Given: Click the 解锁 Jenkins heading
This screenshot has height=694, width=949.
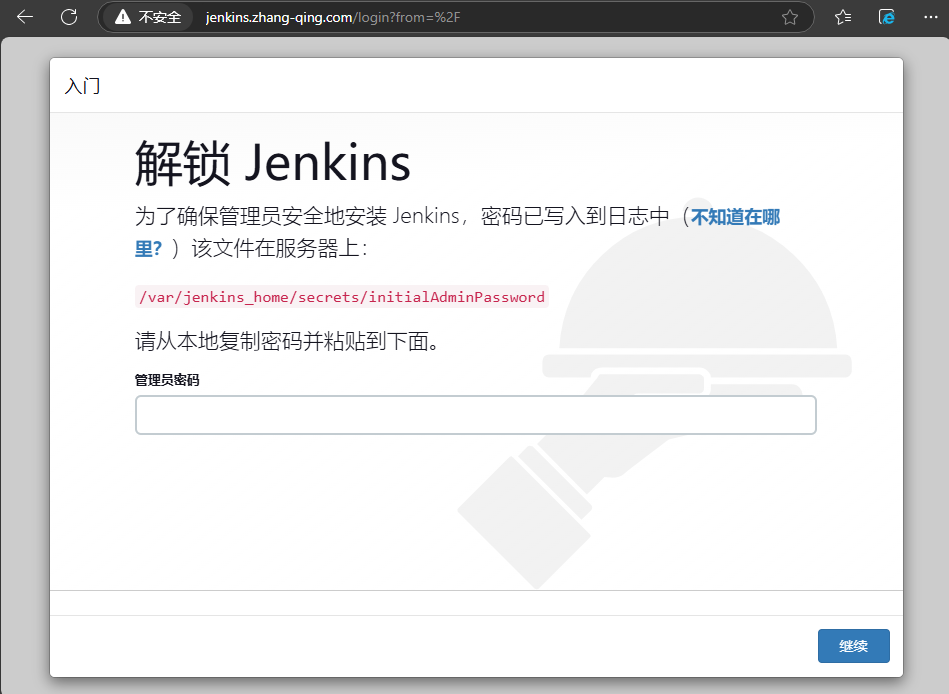Looking at the screenshot, I should point(272,163).
